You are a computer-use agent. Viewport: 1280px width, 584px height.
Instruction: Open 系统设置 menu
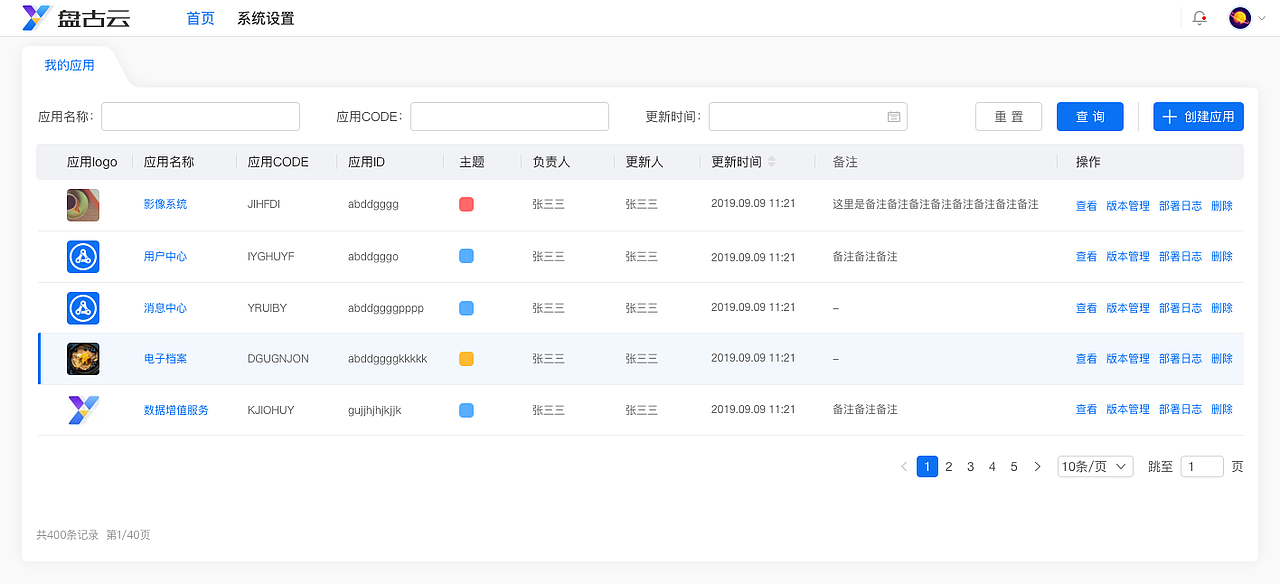[x=266, y=18]
